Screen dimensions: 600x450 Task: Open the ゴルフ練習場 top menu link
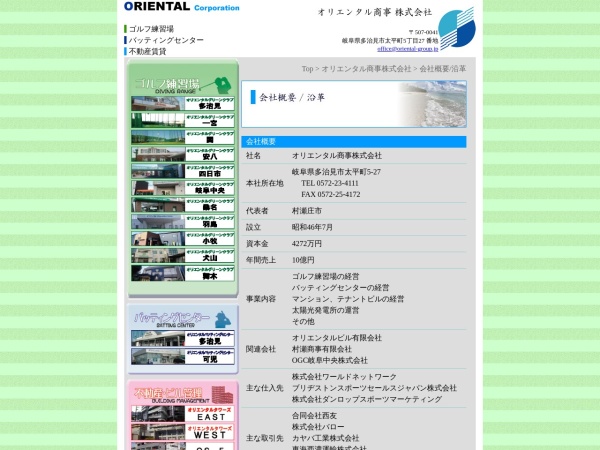151,29
